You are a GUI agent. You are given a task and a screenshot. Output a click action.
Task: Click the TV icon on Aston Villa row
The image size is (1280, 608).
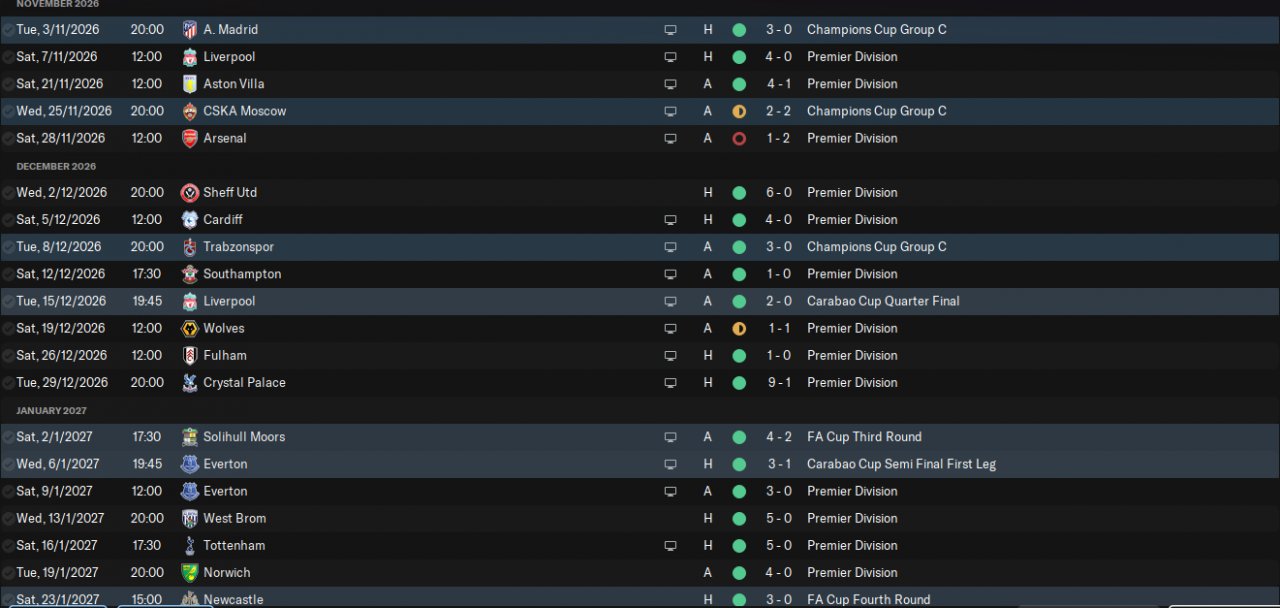[670, 84]
